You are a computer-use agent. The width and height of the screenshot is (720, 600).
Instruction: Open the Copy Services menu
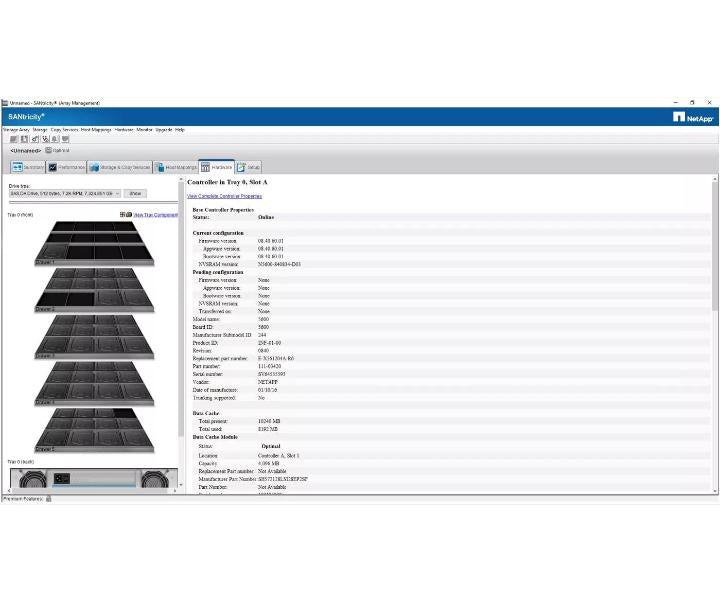64,130
